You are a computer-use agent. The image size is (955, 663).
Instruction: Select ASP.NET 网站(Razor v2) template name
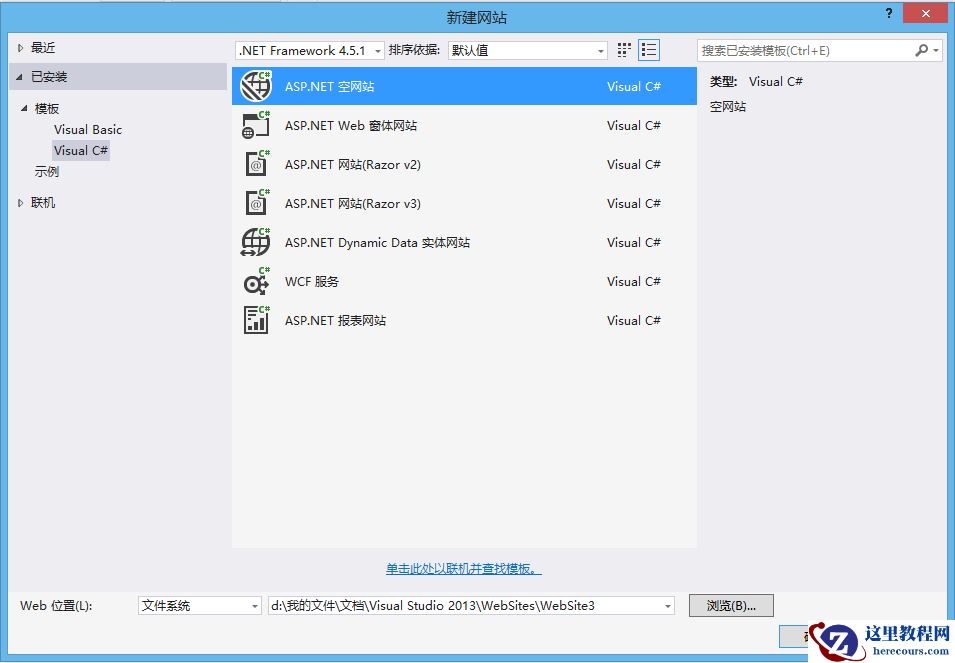tap(353, 164)
